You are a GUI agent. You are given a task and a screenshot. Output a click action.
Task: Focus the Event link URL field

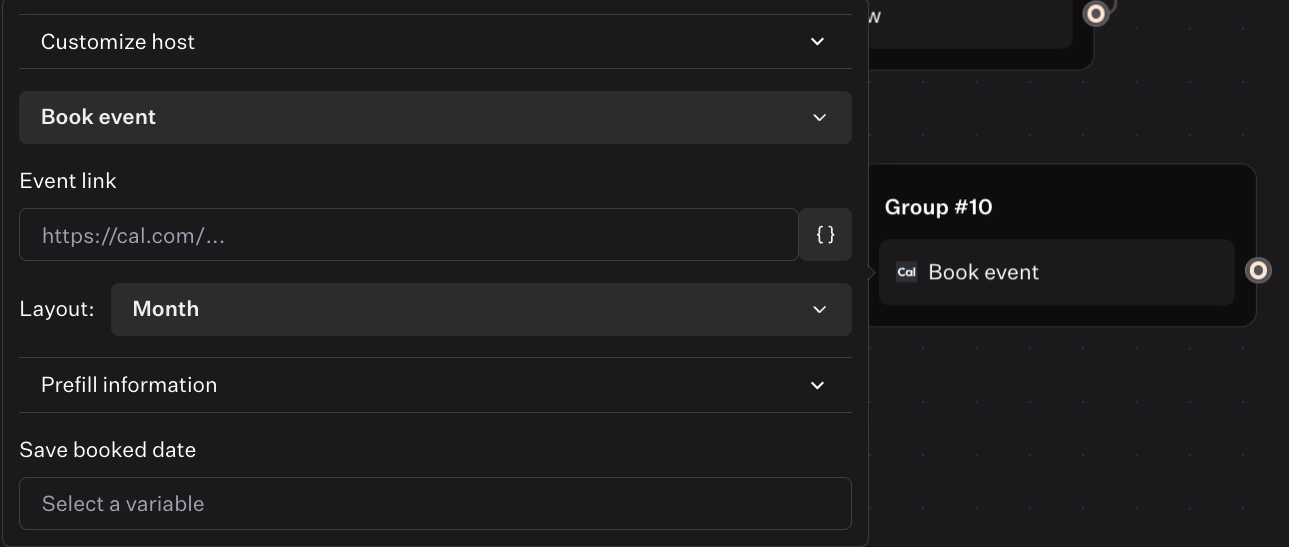pyautogui.click(x=409, y=235)
